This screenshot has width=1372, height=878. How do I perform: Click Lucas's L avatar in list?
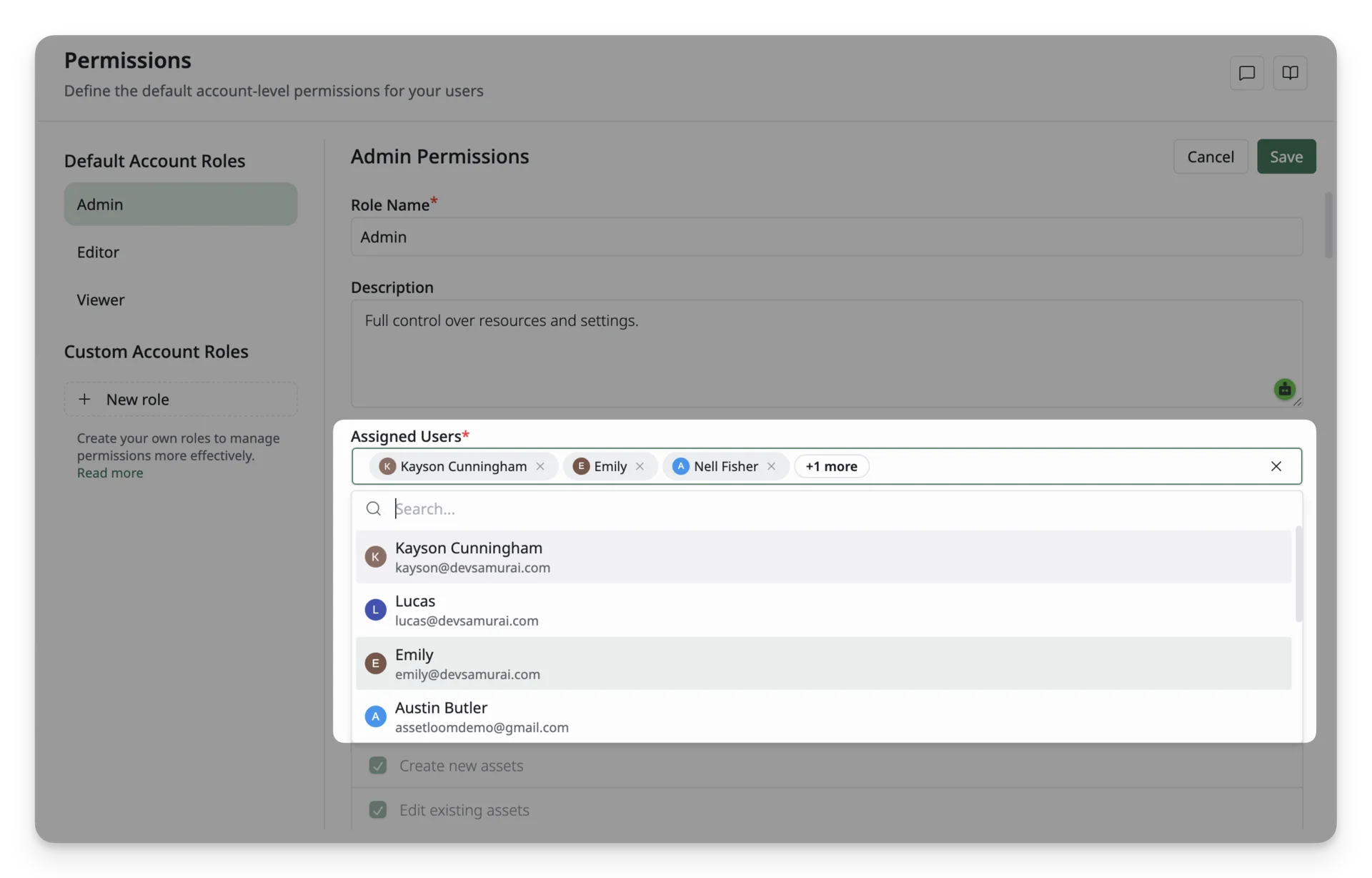coord(375,610)
